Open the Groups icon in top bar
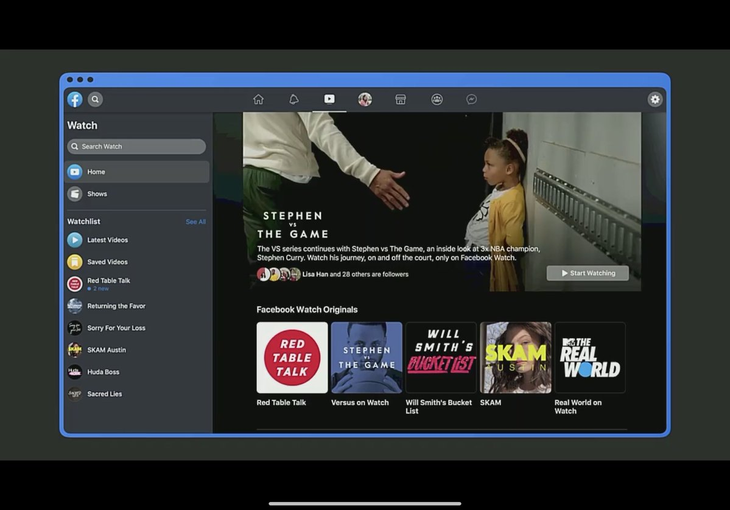Image resolution: width=730 pixels, height=510 pixels. pos(437,99)
